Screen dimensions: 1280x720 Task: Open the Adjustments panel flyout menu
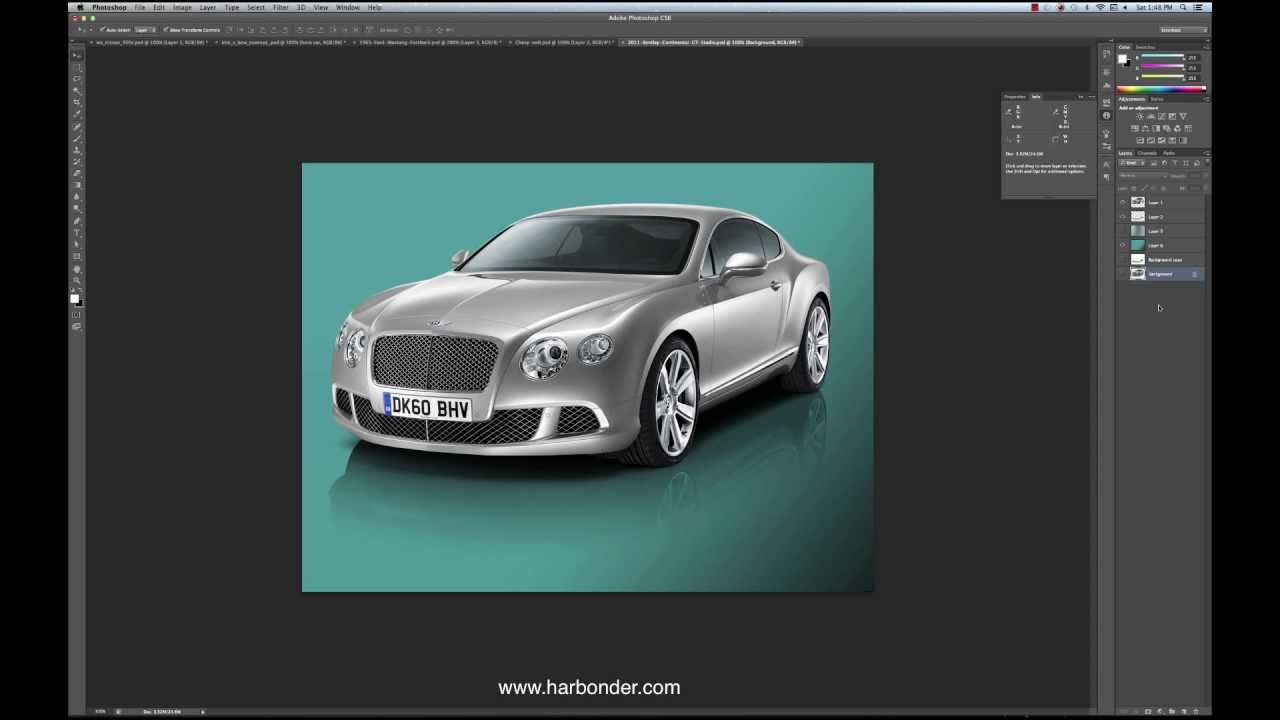(x=1206, y=99)
